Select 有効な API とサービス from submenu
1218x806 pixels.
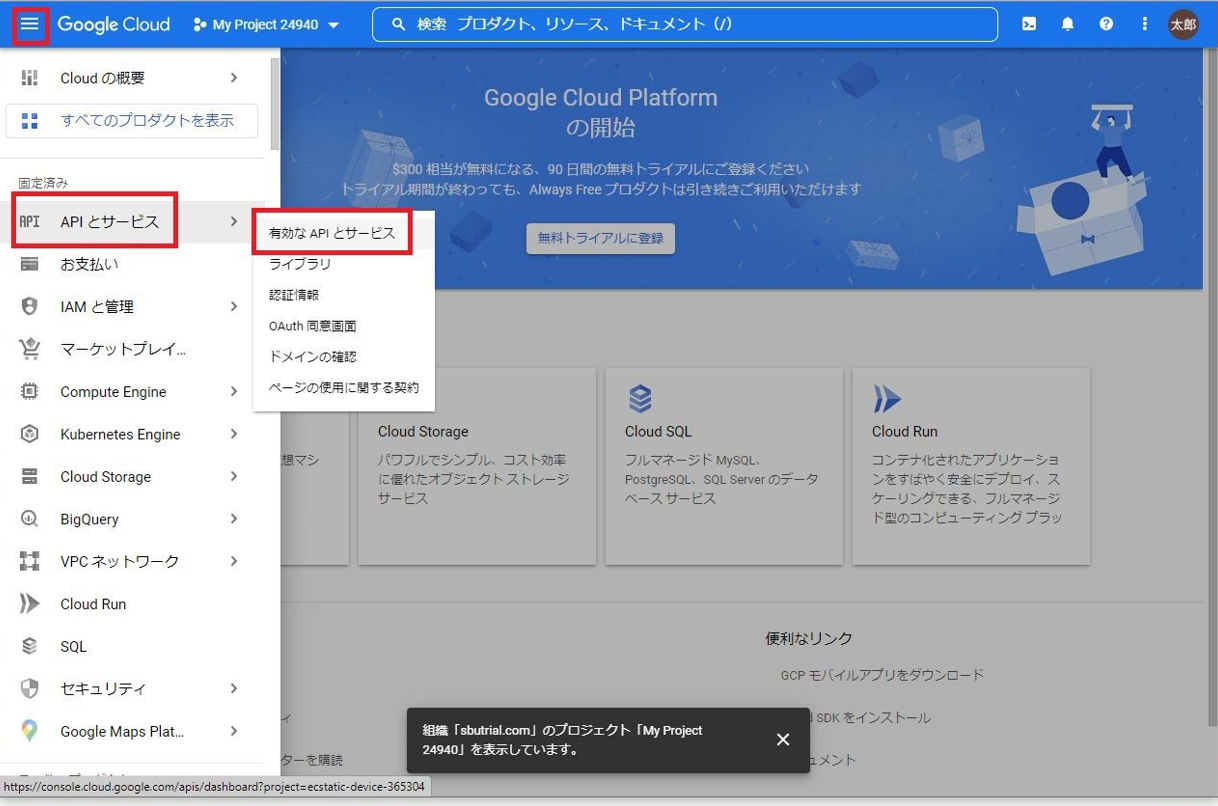(x=333, y=233)
